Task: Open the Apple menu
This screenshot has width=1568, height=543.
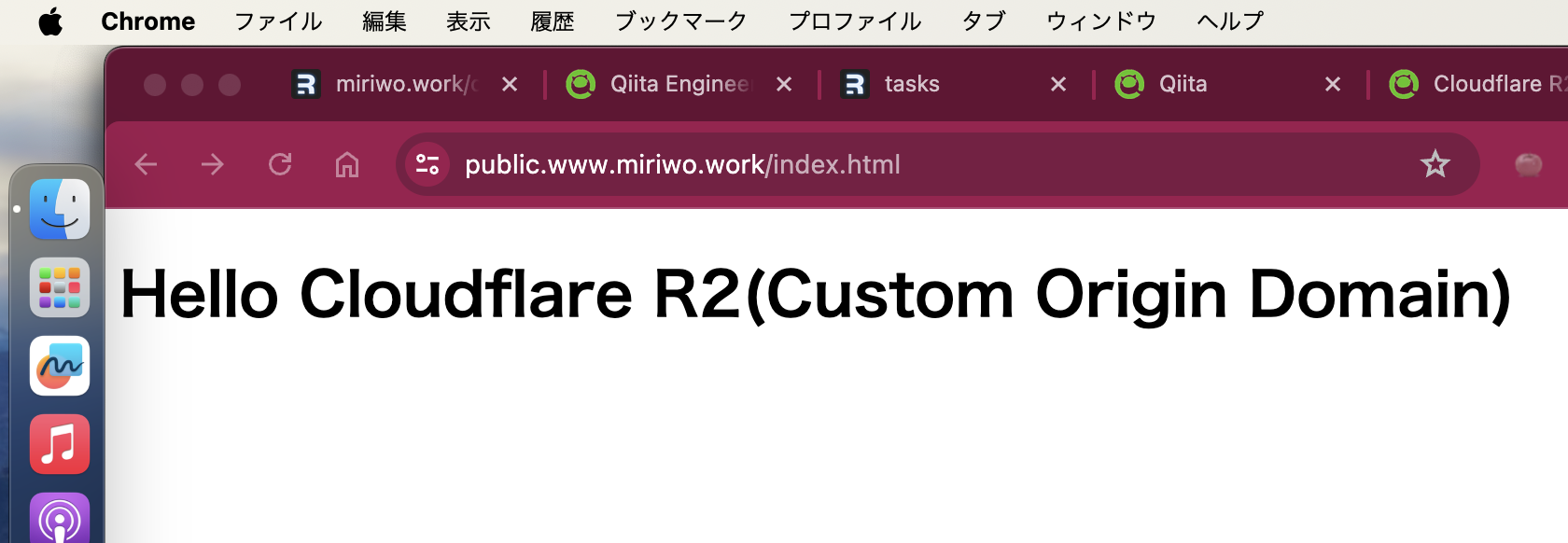Action: pos(50,21)
